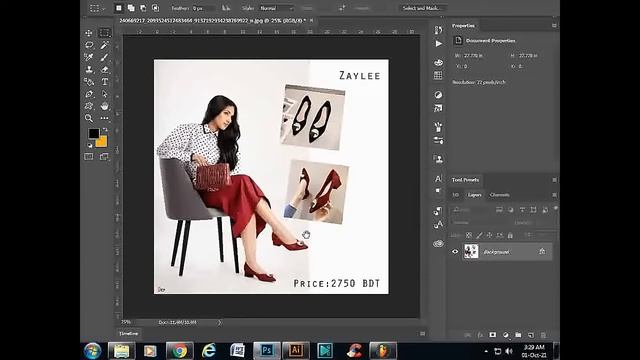This screenshot has width=640, height=360.
Task: Toggle lock position in Layers panel
Action: [489, 235]
